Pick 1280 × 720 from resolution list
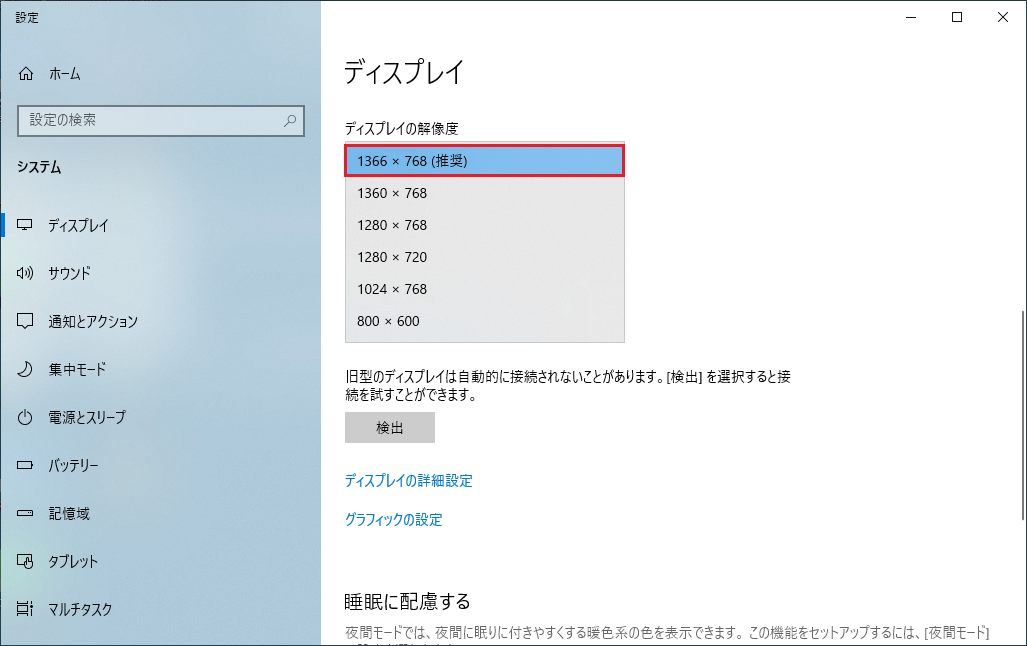The image size is (1027, 646). pyautogui.click(x=484, y=257)
